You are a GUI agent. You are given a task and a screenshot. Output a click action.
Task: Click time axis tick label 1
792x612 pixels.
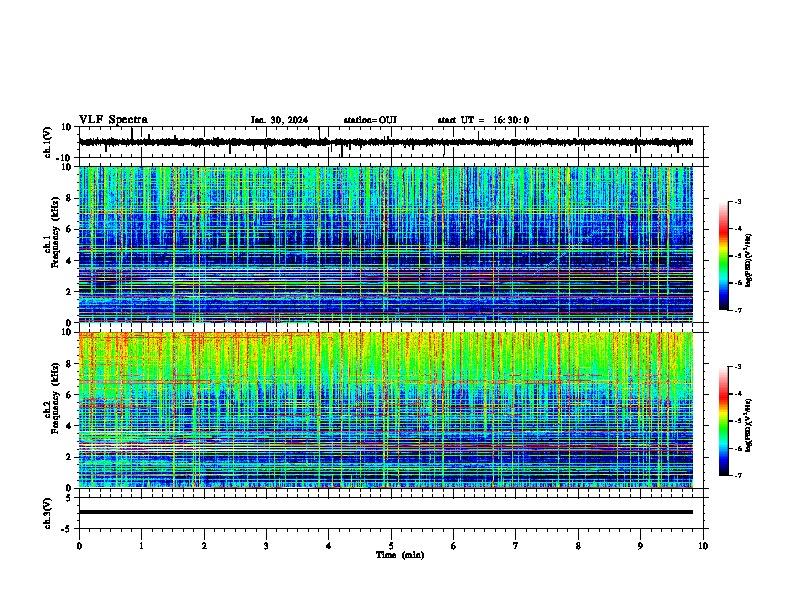coord(141,545)
